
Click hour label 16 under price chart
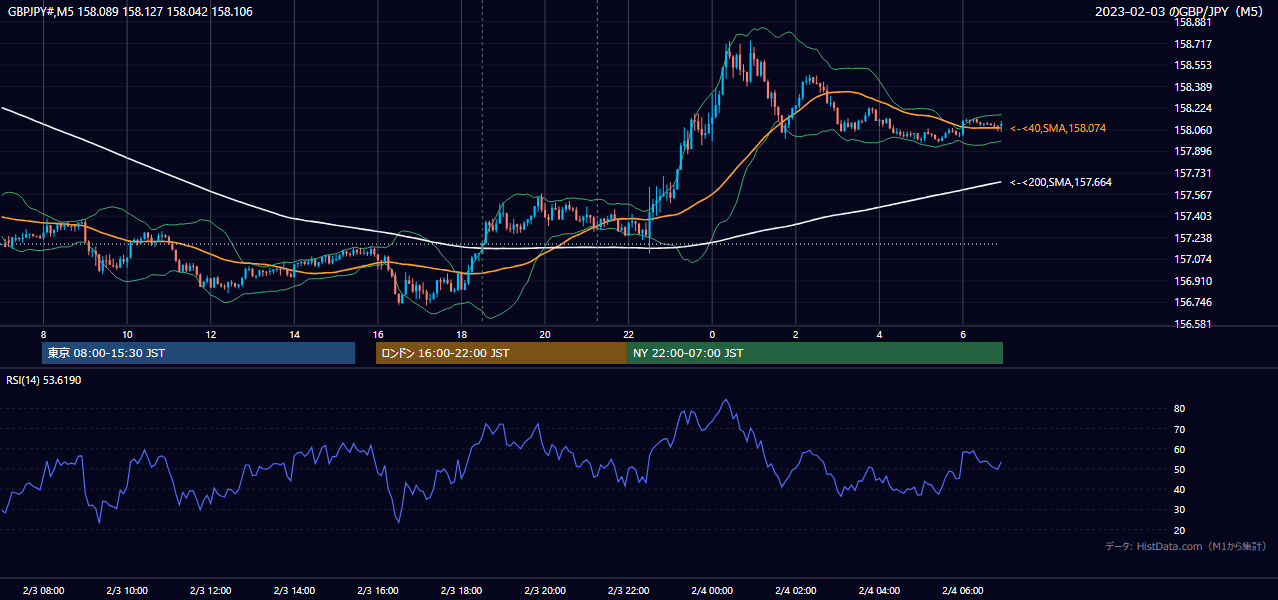pyautogui.click(x=378, y=334)
